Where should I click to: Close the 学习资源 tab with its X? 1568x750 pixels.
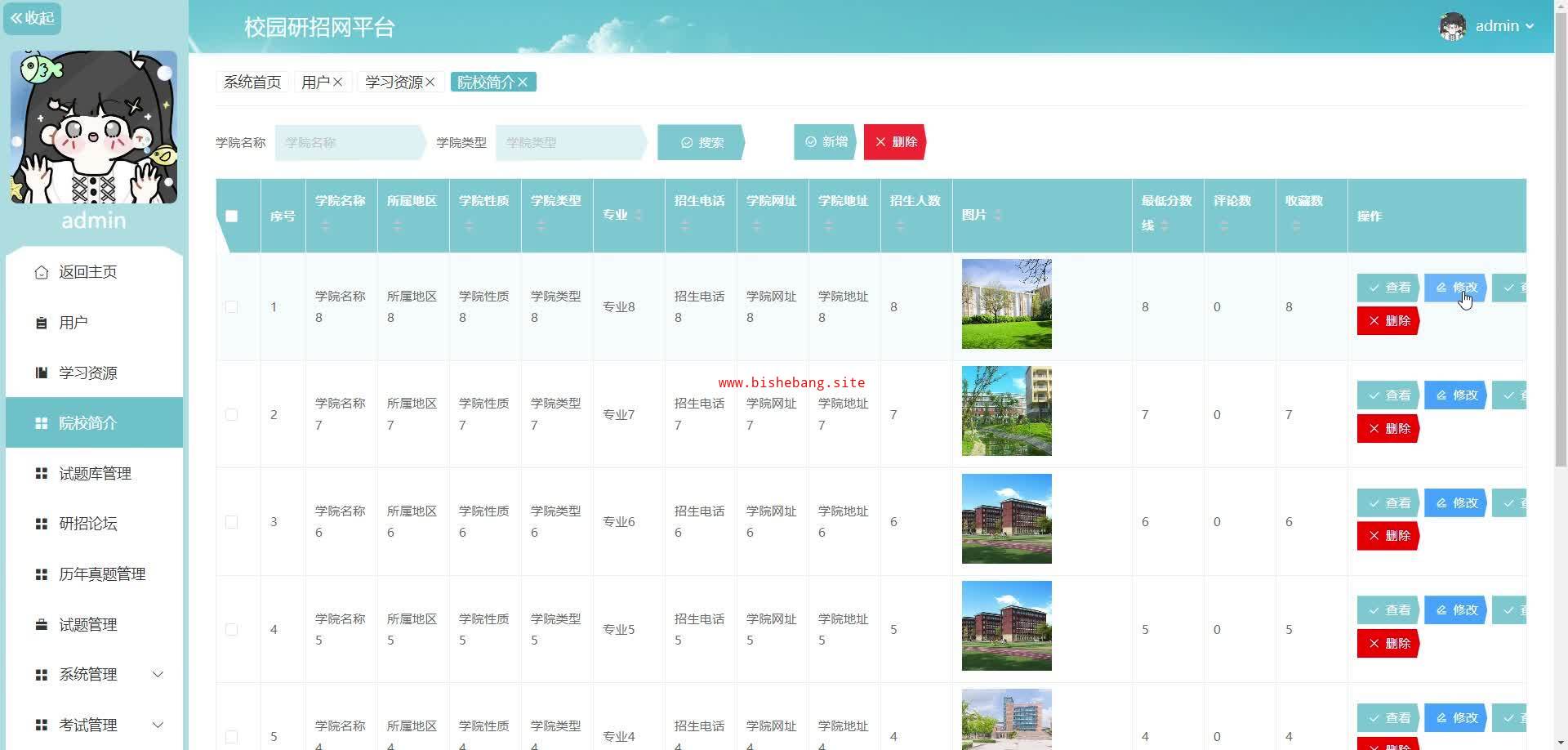point(430,83)
